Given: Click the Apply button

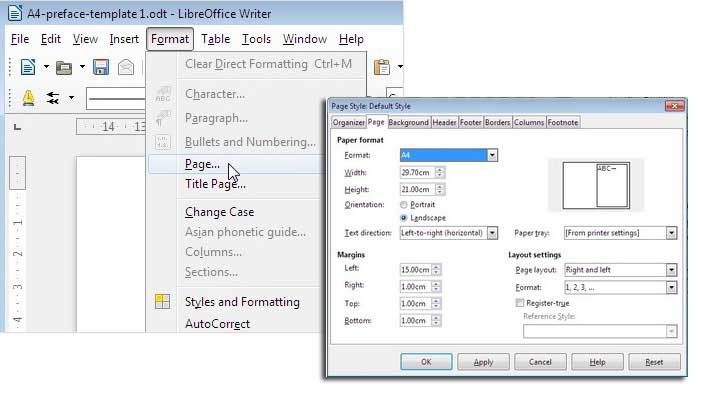Looking at the screenshot, I should (x=483, y=362).
